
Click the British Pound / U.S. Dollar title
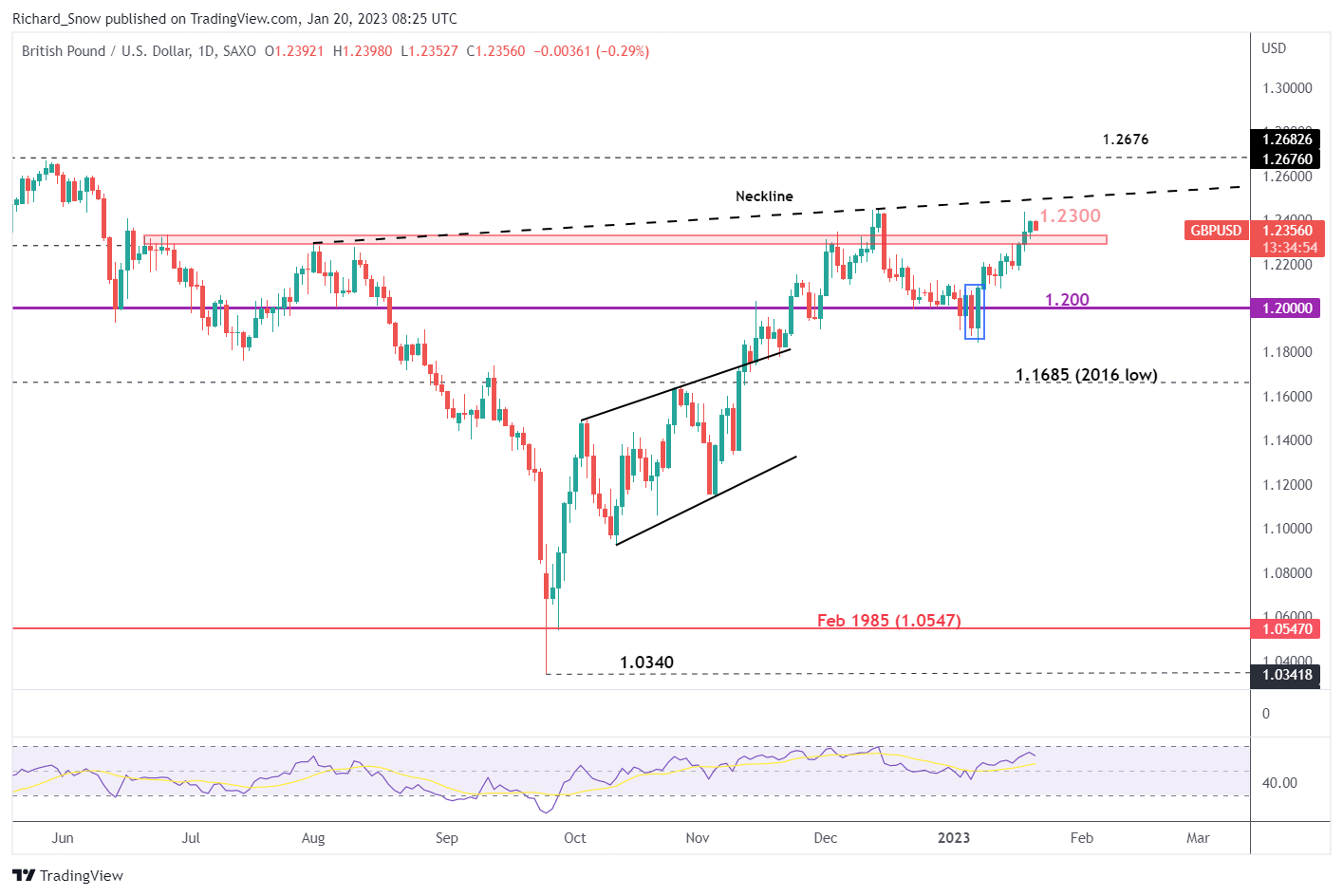[106, 51]
